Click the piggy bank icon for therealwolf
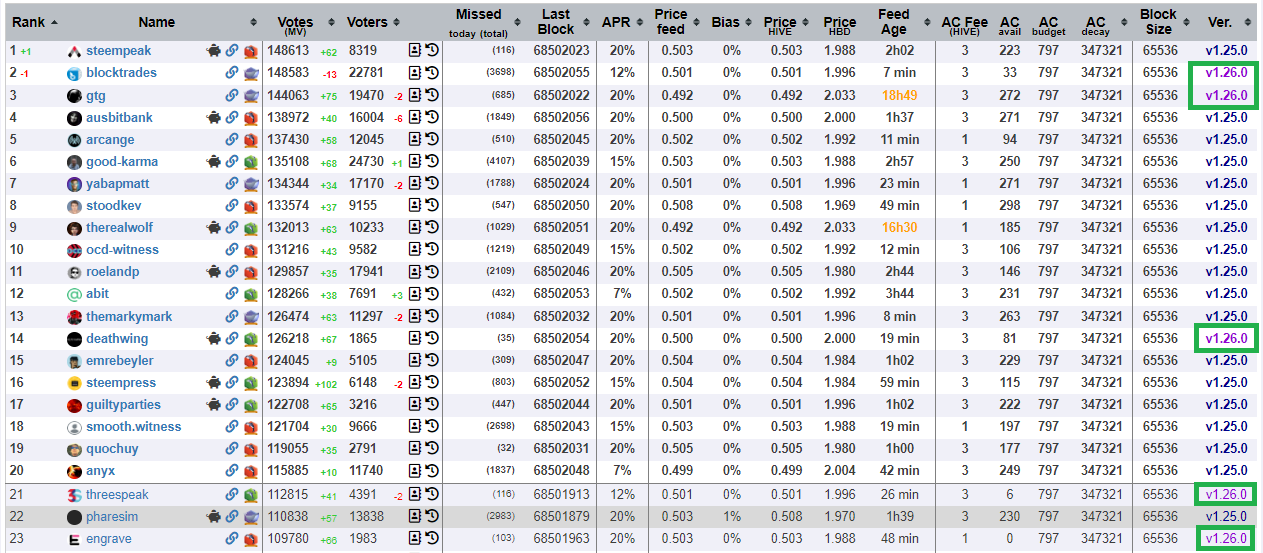 click(213, 227)
